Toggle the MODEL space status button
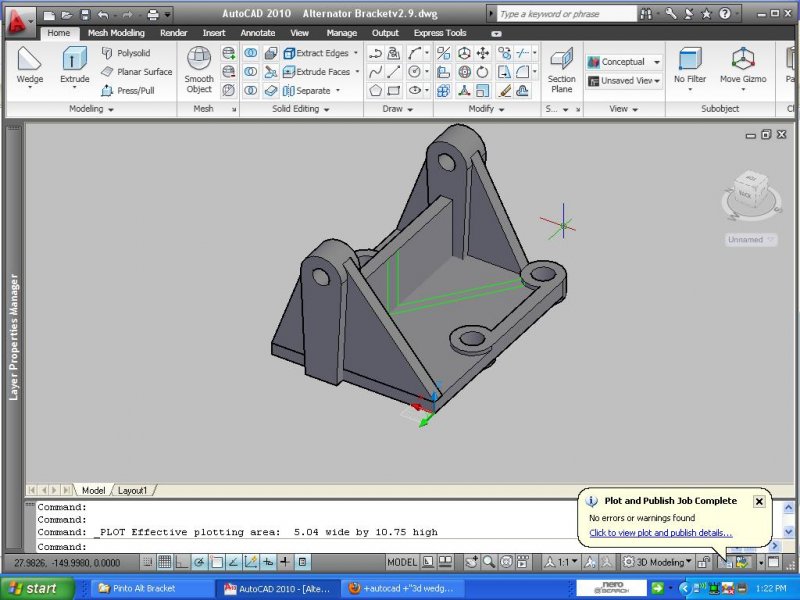The width and height of the screenshot is (800, 600). [401, 562]
